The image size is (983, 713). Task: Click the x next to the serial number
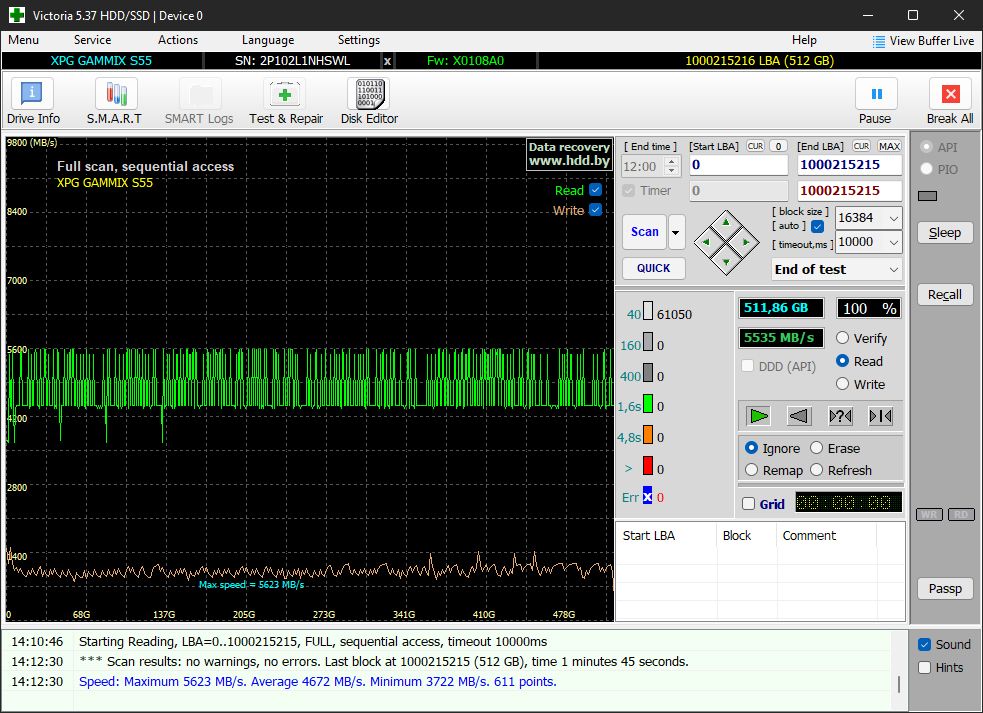click(x=387, y=61)
